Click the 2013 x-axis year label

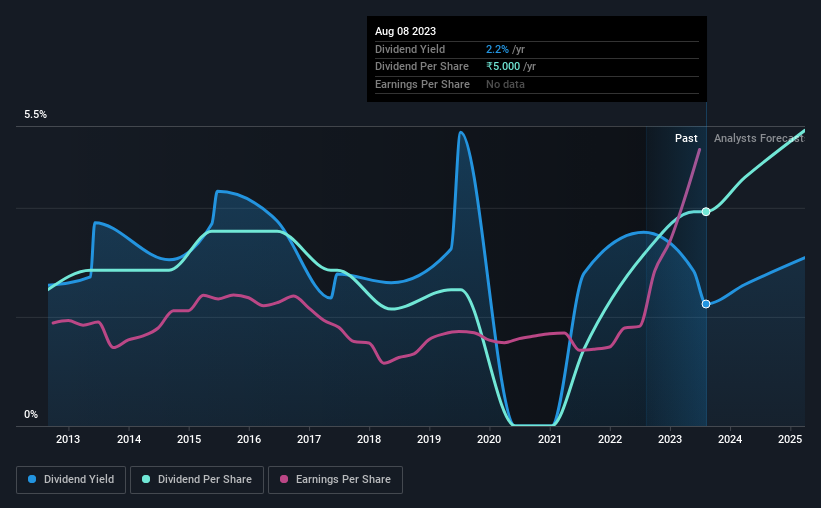pyautogui.click(x=68, y=439)
